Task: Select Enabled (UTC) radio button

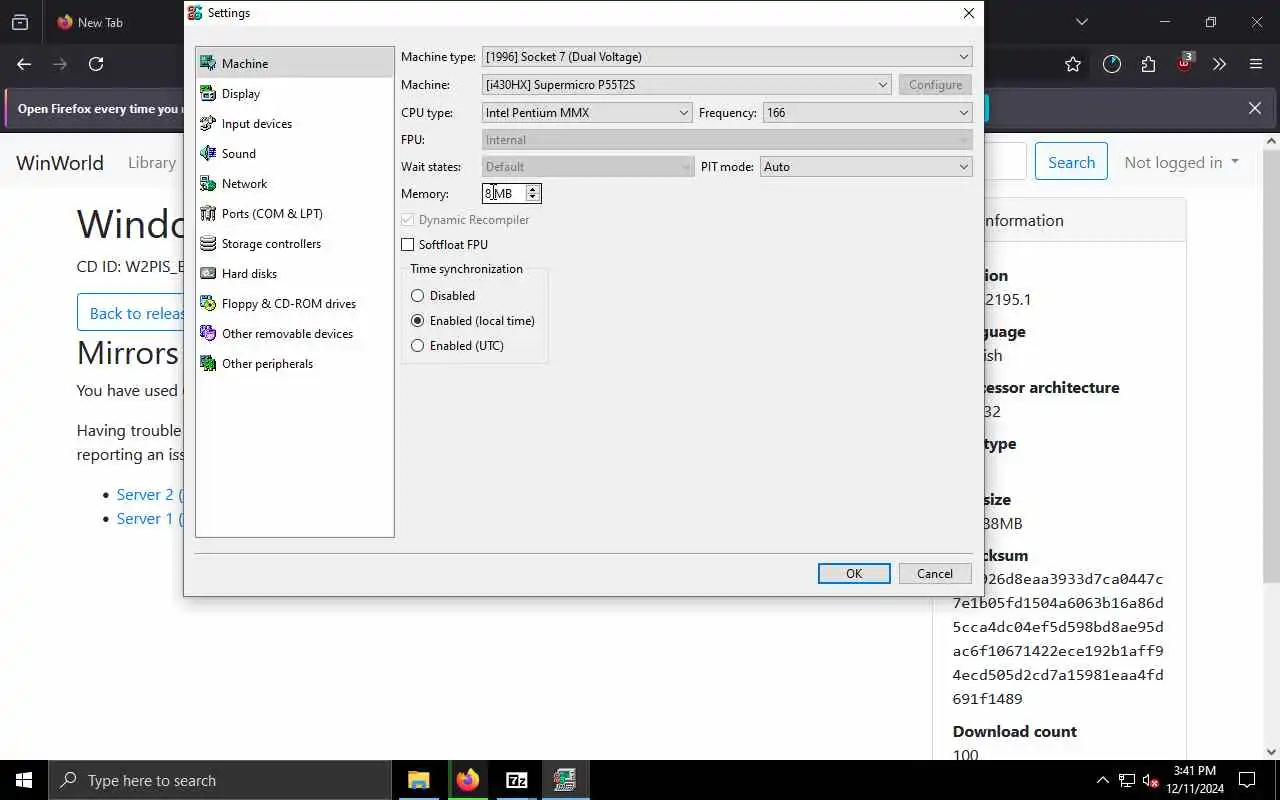Action: coord(417,345)
